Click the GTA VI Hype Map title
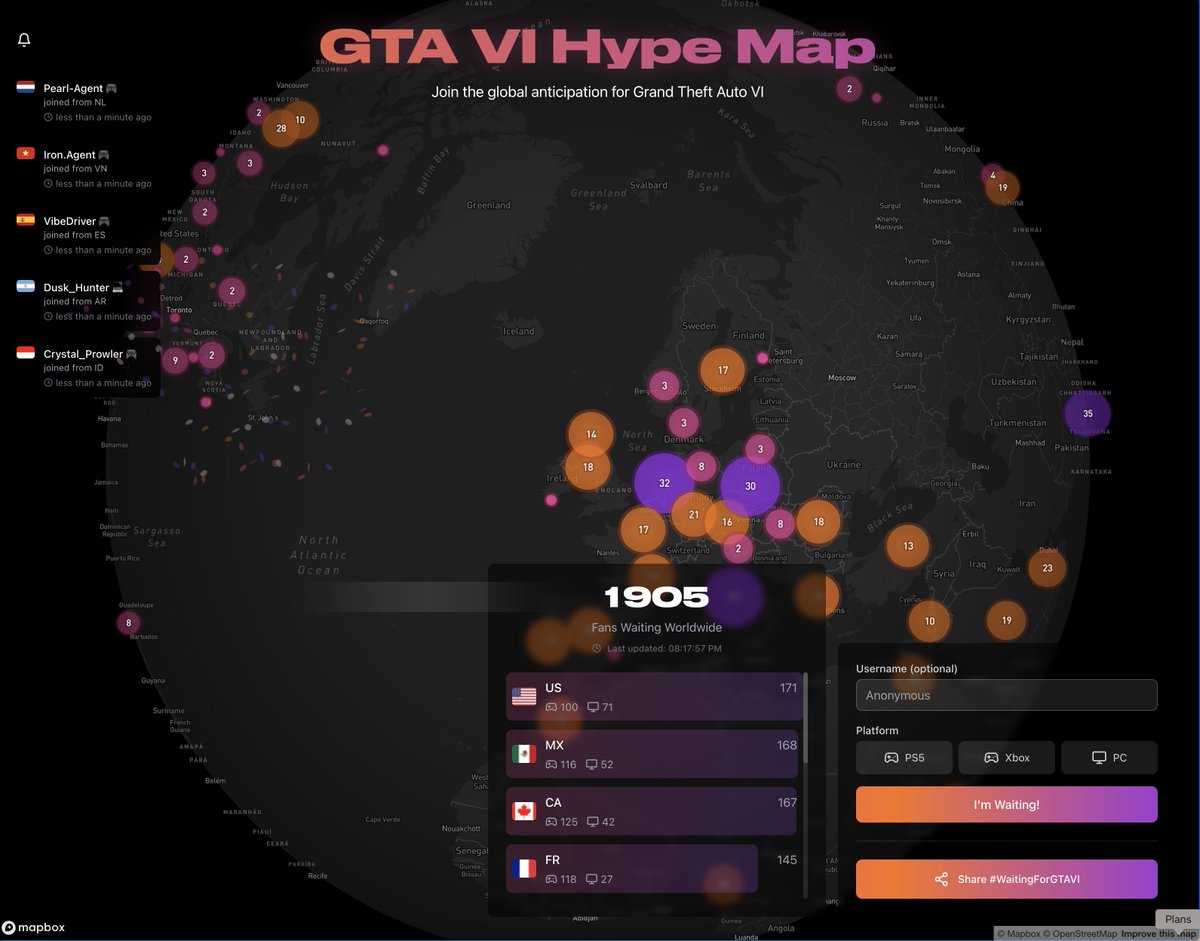The image size is (1200, 941). pyautogui.click(x=598, y=47)
